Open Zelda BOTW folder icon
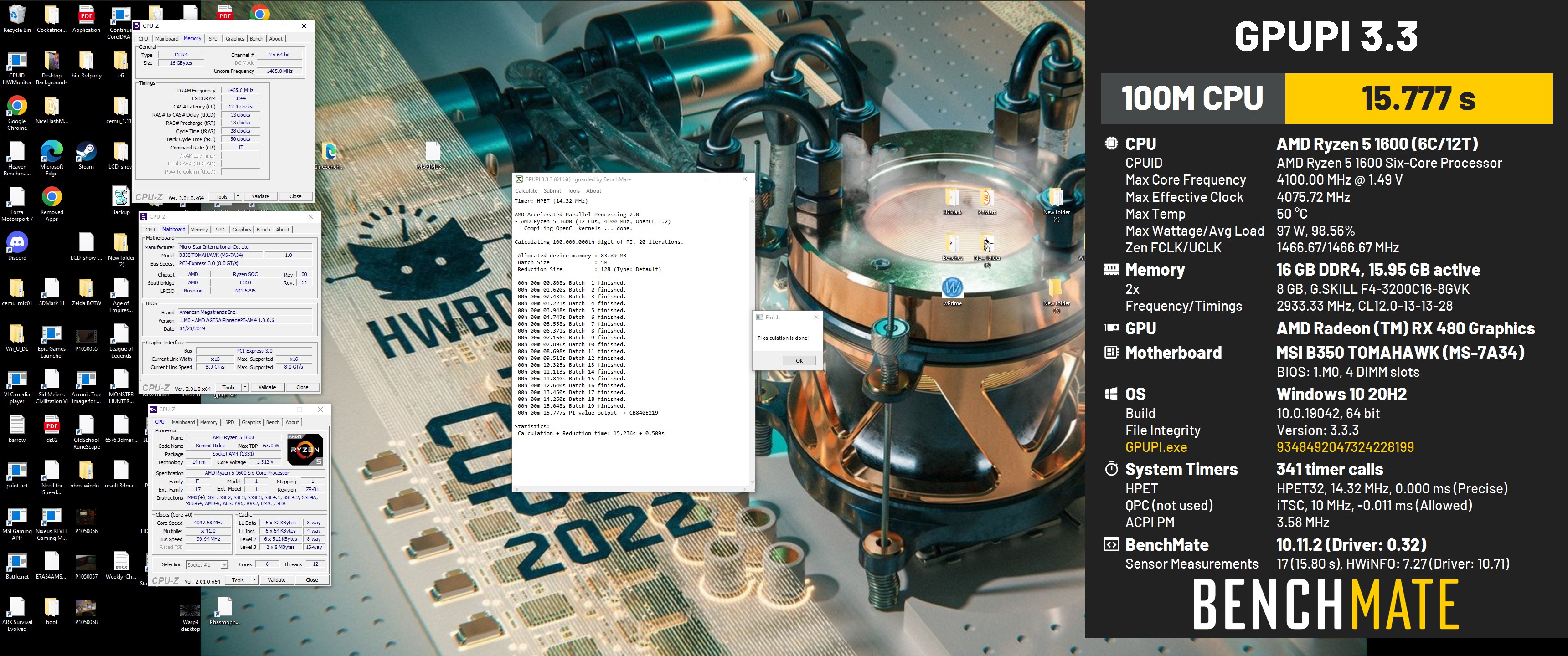 (x=87, y=292)
